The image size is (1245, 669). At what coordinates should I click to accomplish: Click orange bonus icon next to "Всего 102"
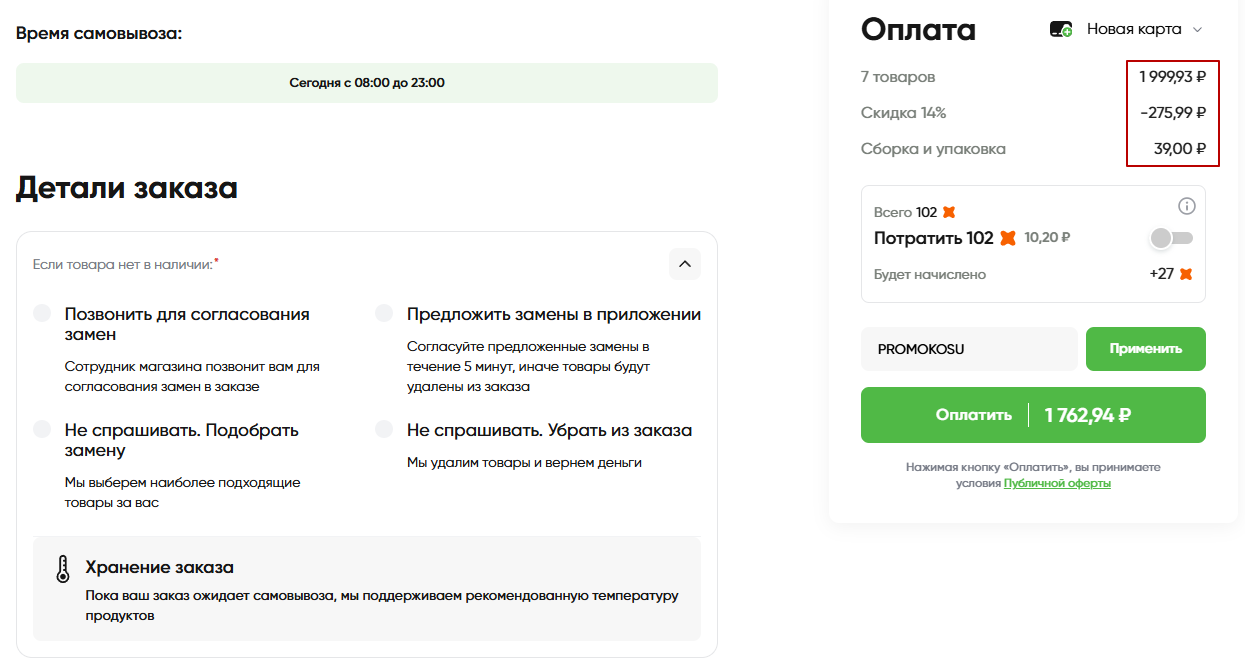[x=949, y=212]
